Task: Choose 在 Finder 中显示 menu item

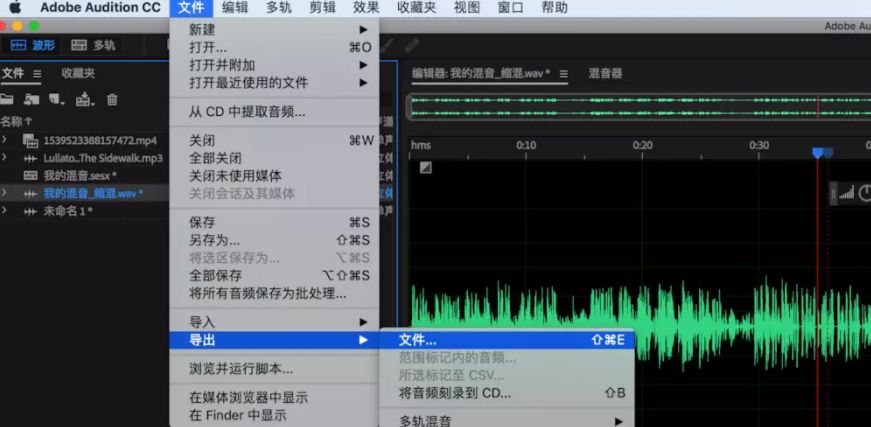Action: (274, 415)
